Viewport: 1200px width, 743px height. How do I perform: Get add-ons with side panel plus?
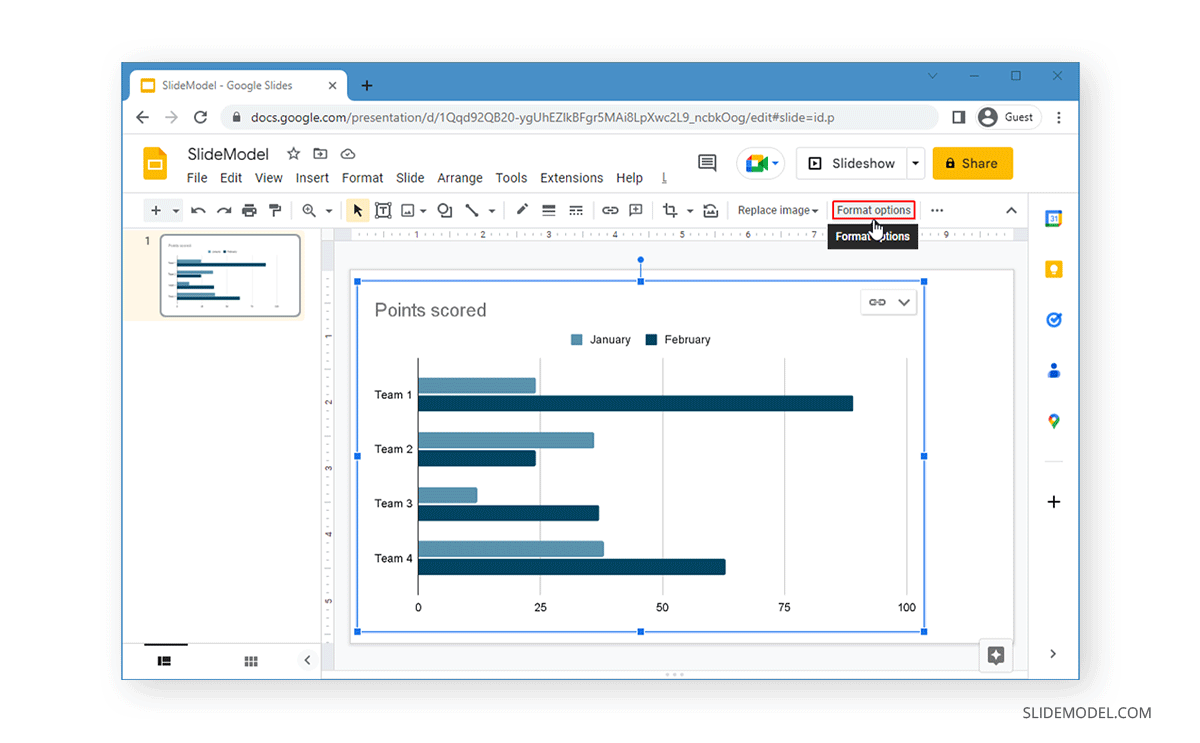[1053, 502]
